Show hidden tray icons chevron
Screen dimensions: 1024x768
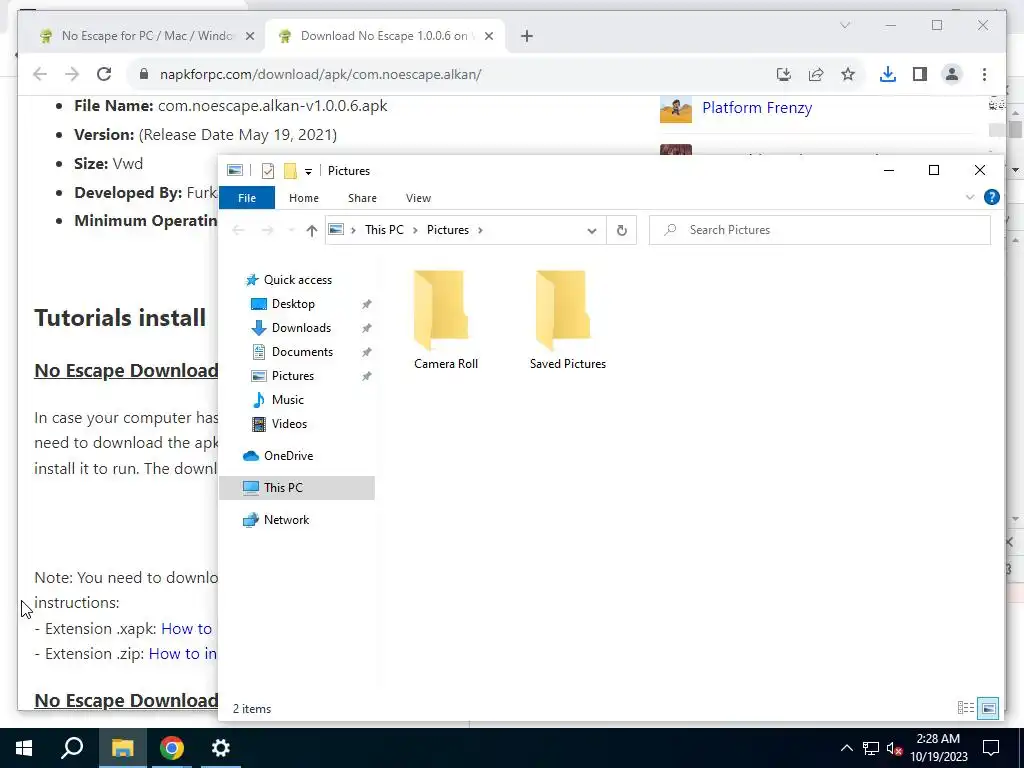pos(846,748)
